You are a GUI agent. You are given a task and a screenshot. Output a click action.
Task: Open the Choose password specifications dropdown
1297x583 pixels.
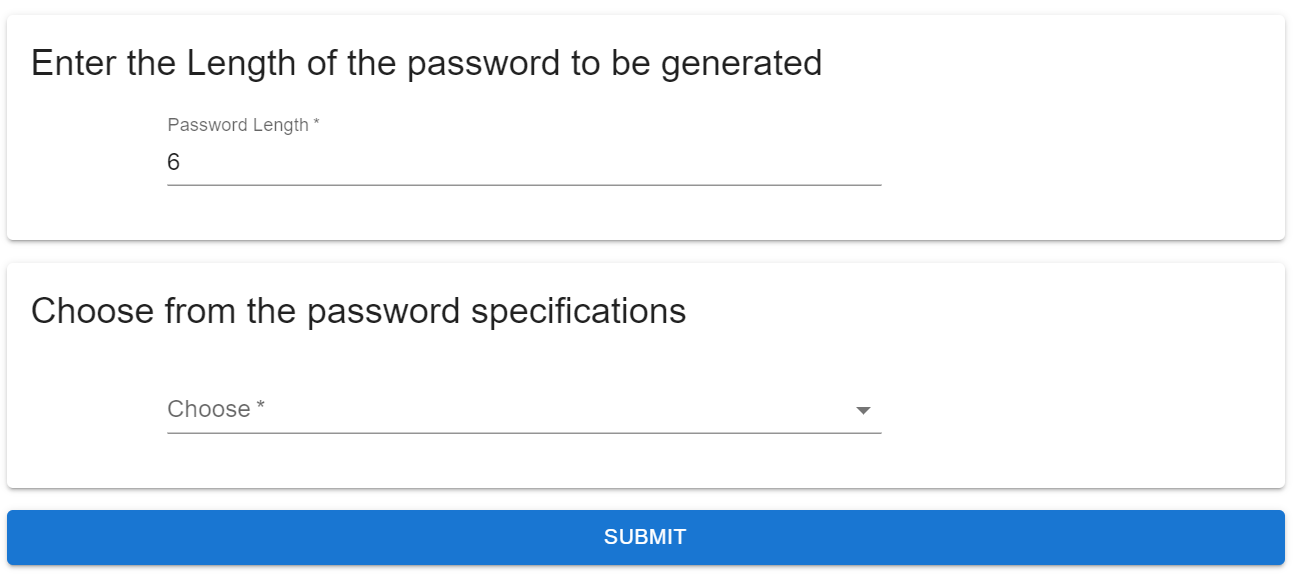(x=524, y=410)
